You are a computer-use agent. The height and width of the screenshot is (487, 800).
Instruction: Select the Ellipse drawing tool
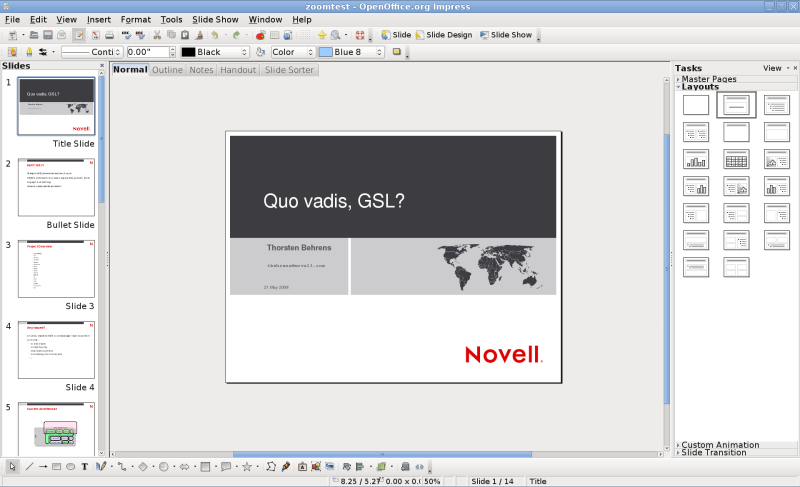click(71, 466)
